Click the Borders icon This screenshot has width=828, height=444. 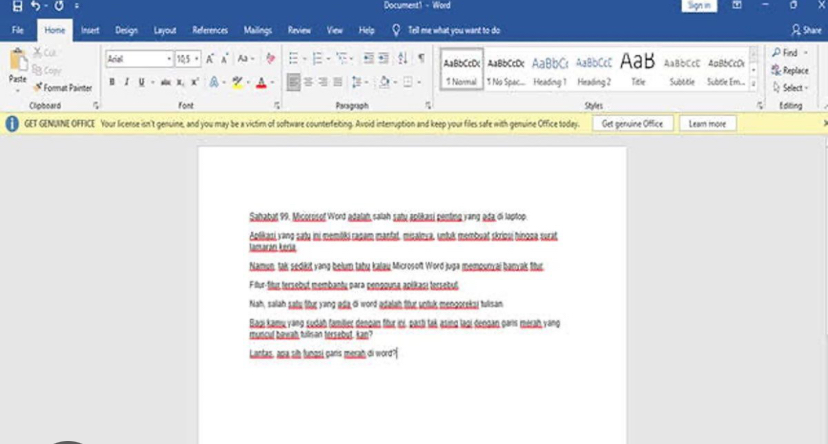(408, 82)
